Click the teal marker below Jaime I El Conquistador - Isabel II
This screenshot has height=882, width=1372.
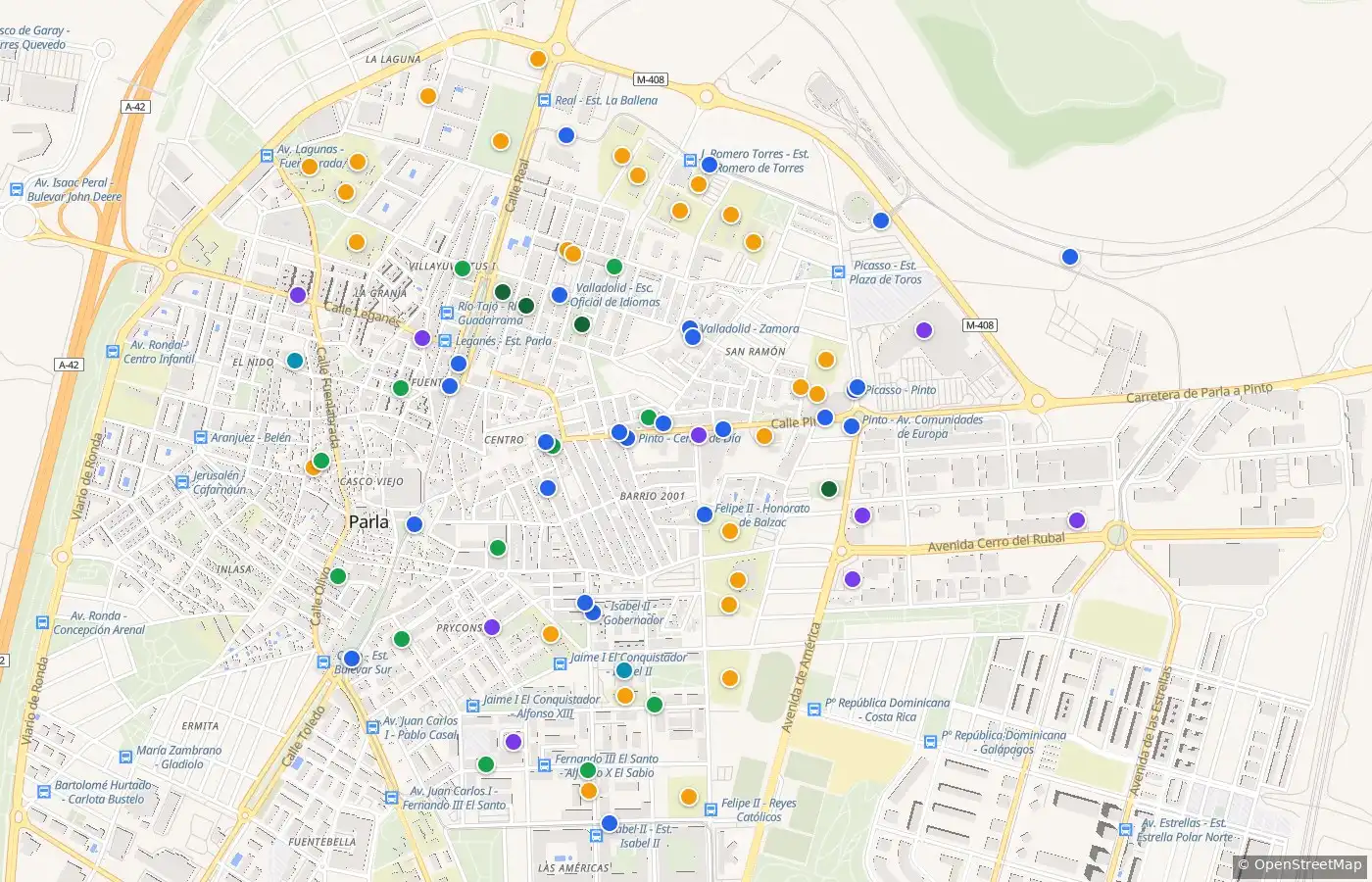[x=624, y=671]
